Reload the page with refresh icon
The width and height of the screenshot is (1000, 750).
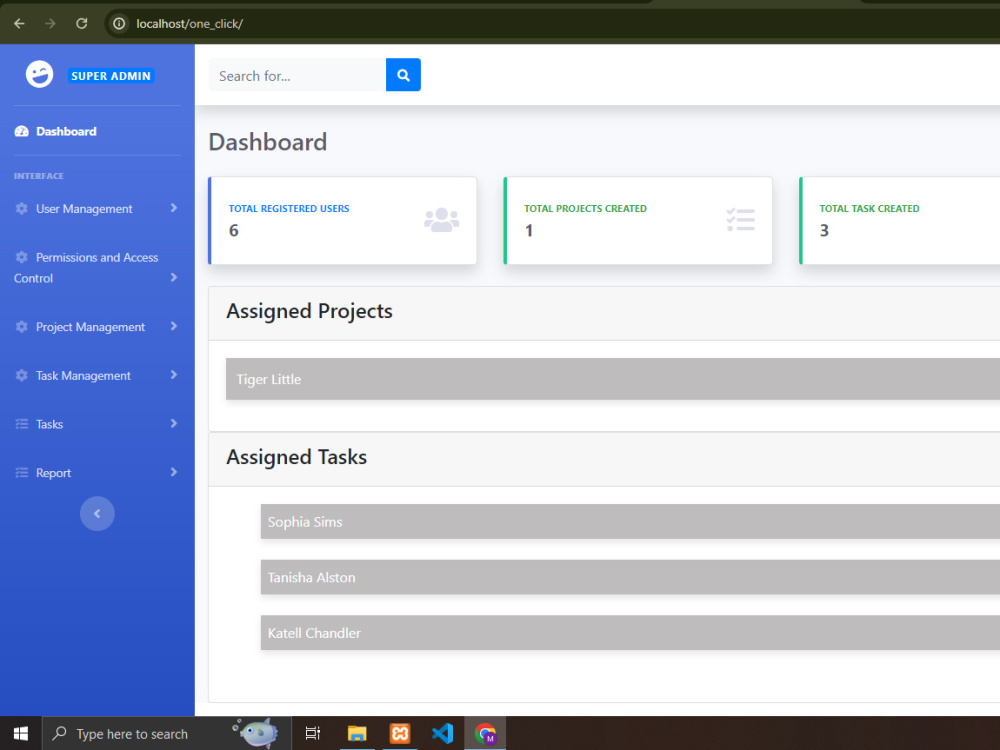82,24
